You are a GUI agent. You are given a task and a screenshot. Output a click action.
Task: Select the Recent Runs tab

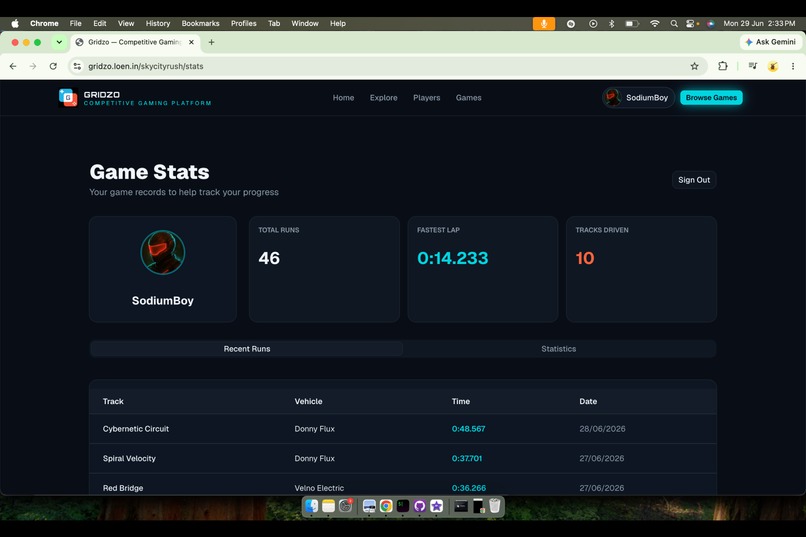click(247, 349)
